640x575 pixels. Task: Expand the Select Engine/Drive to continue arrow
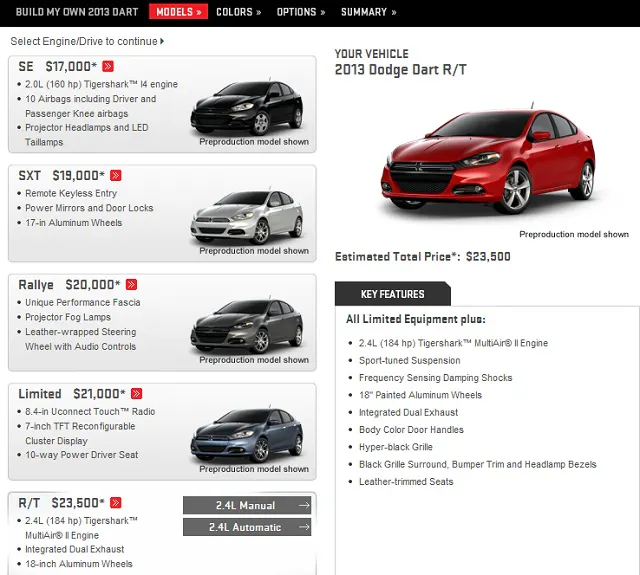(162, 42)
